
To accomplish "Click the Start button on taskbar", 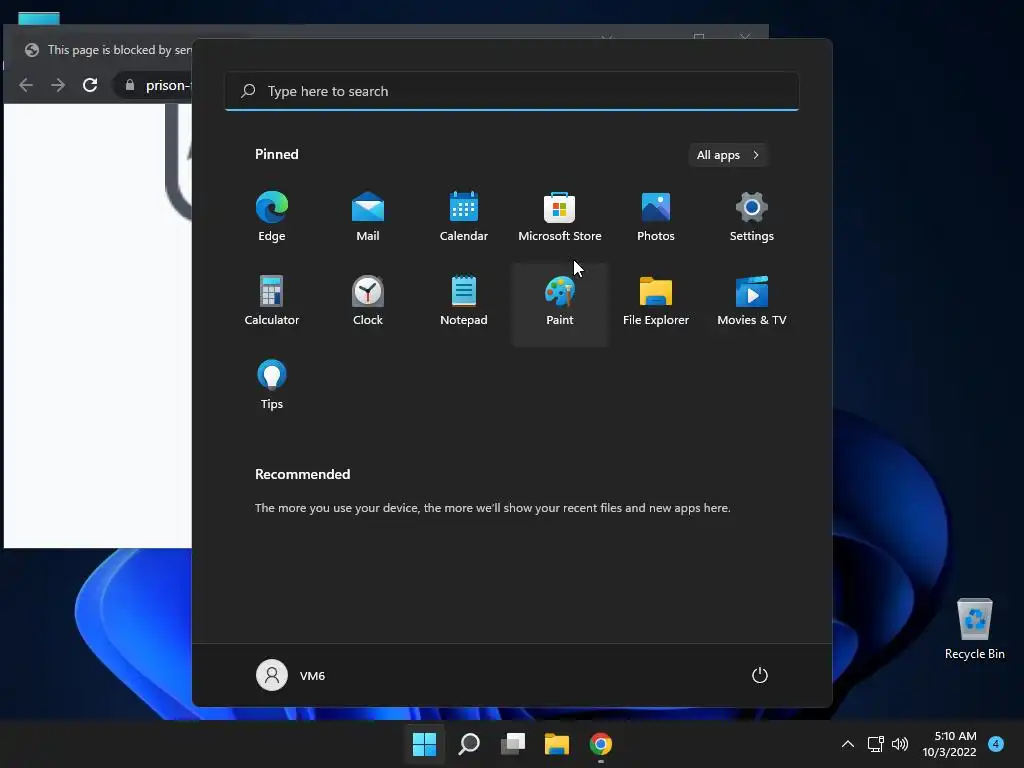I will click(x=424, y=744).
